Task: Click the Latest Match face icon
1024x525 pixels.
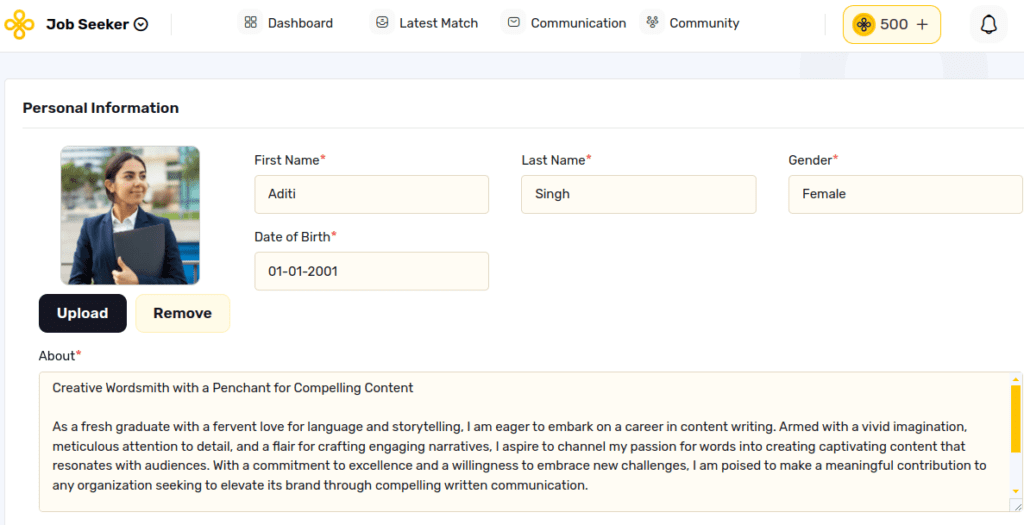Action: (x=382, y=22)
